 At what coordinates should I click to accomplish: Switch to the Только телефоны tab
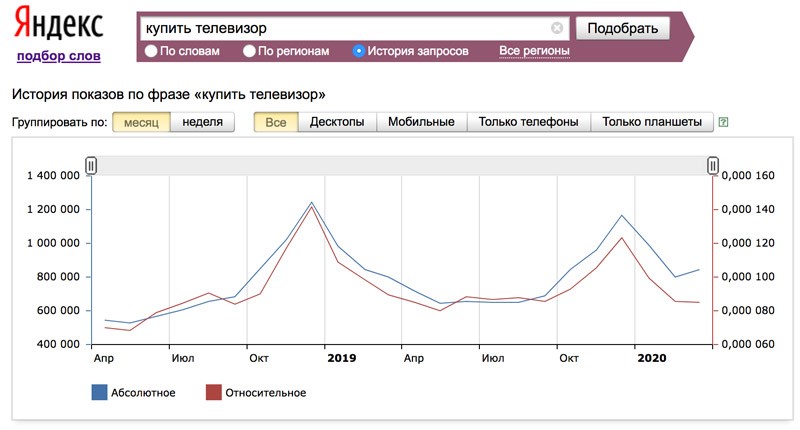point(529,122)
